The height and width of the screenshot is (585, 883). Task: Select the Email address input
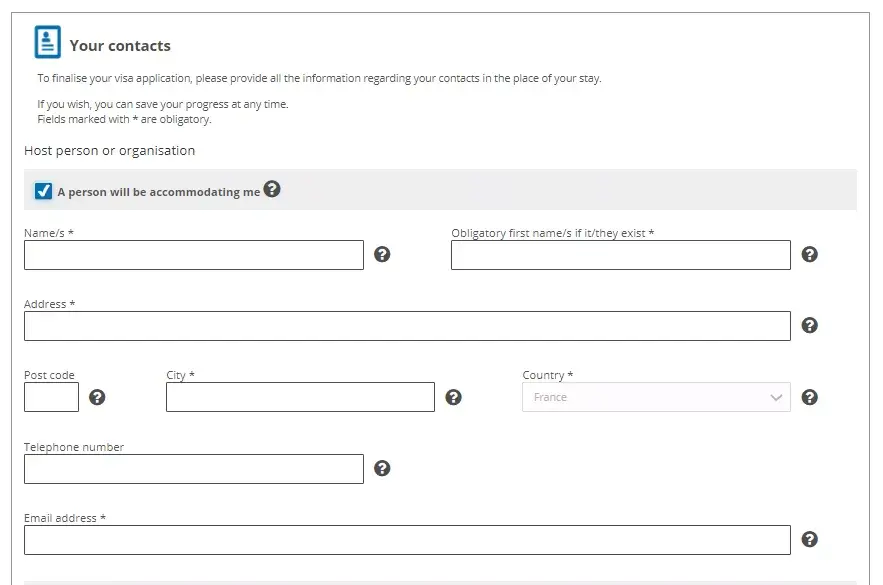pos(407,540)
